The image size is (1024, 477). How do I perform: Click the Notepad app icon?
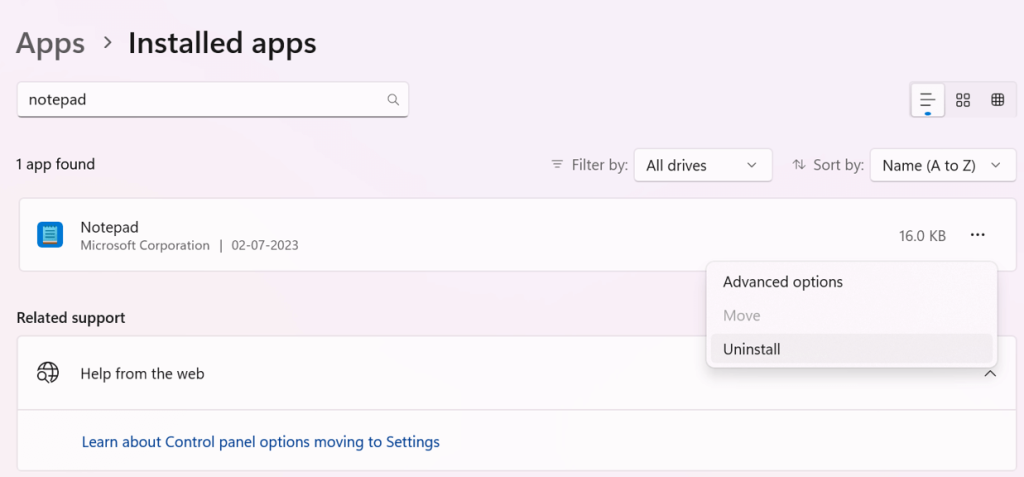[x=50, y=235]
